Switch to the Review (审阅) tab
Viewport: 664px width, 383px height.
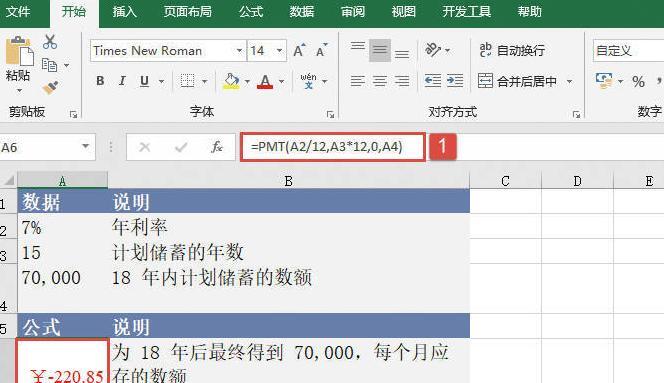point(353,11)
